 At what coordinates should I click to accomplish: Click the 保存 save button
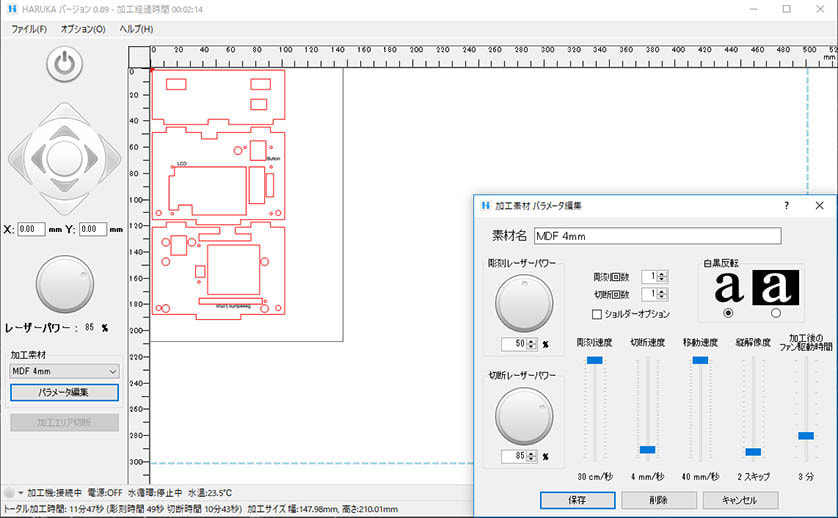577,499
